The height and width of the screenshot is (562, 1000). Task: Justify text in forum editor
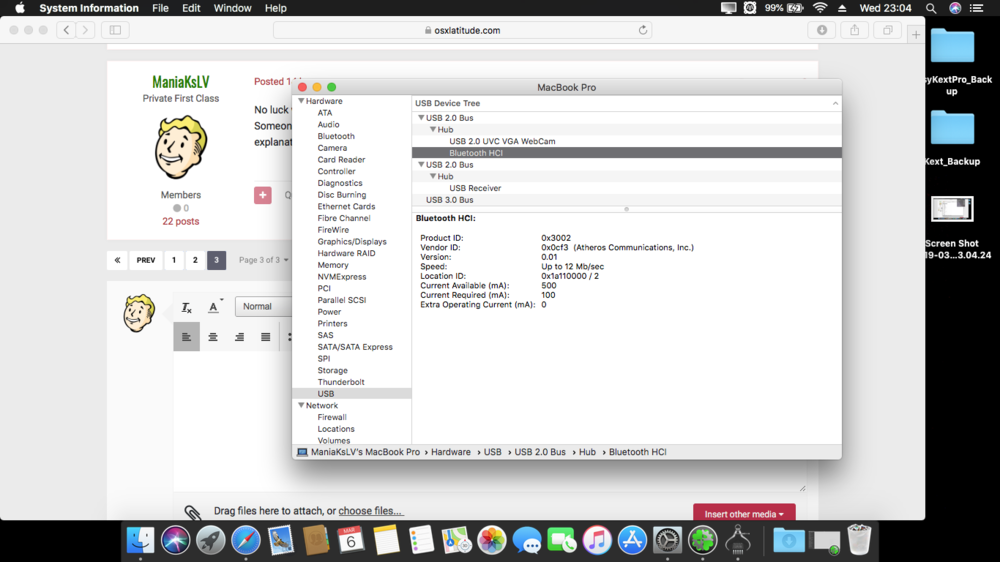[265, 337]
